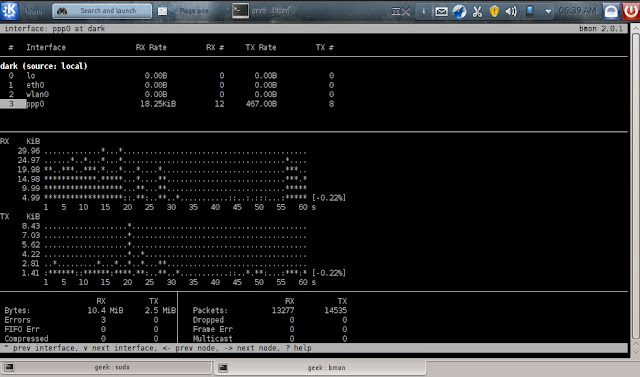Image resolution: width=640 pixels, height=377 pixels.
Task: Switch to the geek : bmon bottom tab
Action: (x=320, y=368)
